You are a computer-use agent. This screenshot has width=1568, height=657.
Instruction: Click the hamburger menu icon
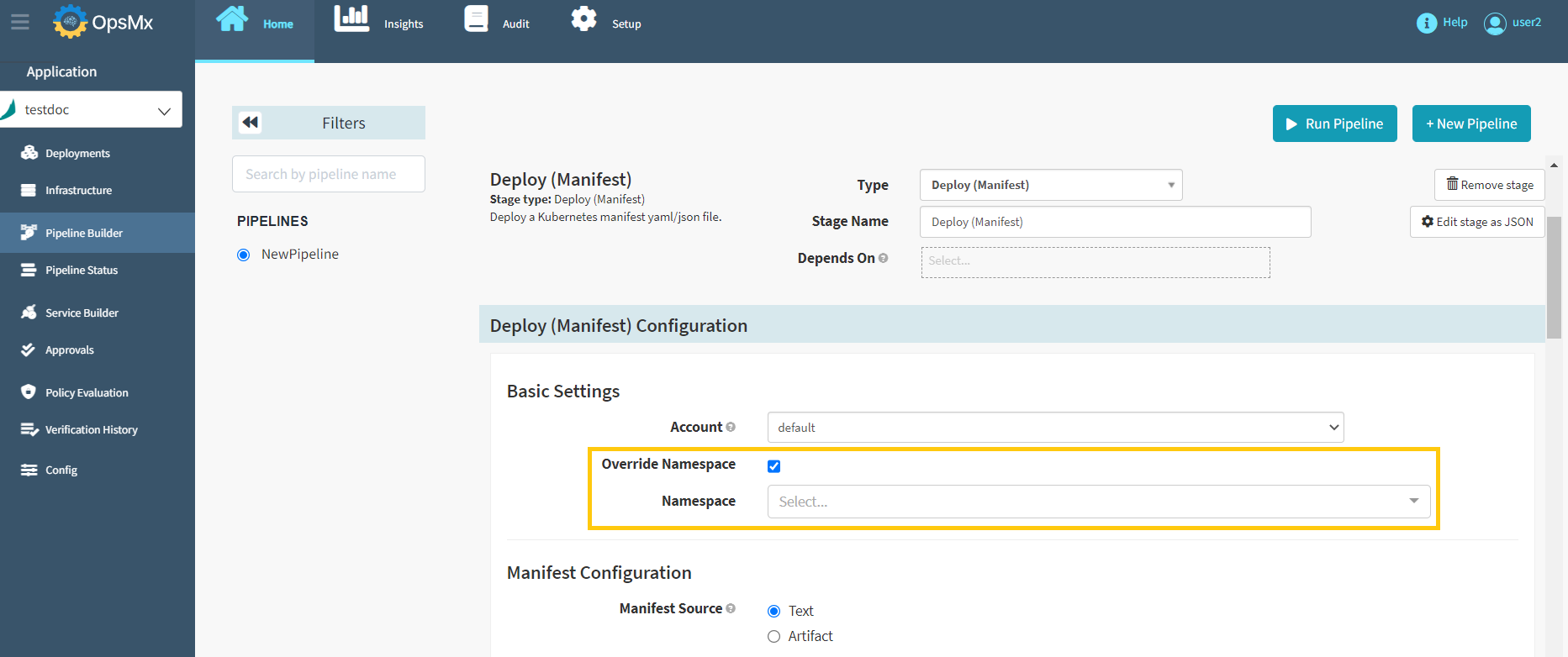[x=20, y=23]
